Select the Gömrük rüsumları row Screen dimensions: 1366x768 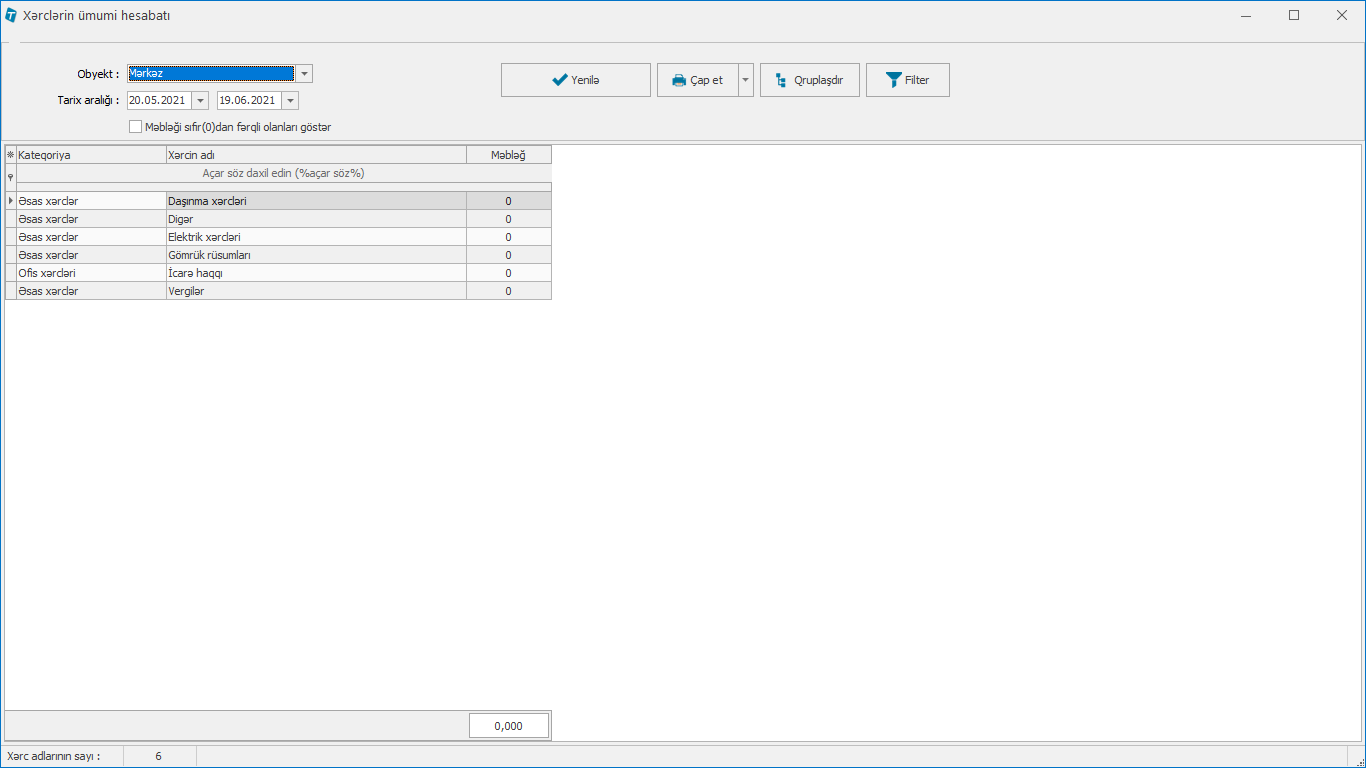pos(315,255)
